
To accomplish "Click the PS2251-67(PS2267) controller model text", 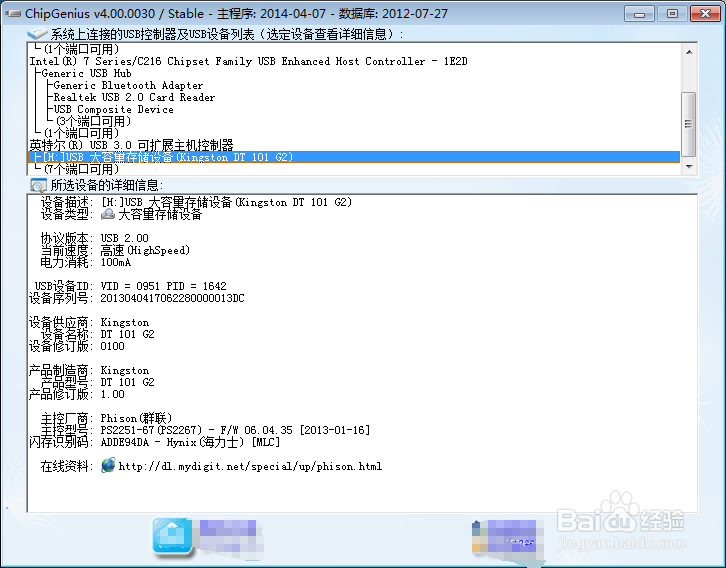I will coord(151,430).
